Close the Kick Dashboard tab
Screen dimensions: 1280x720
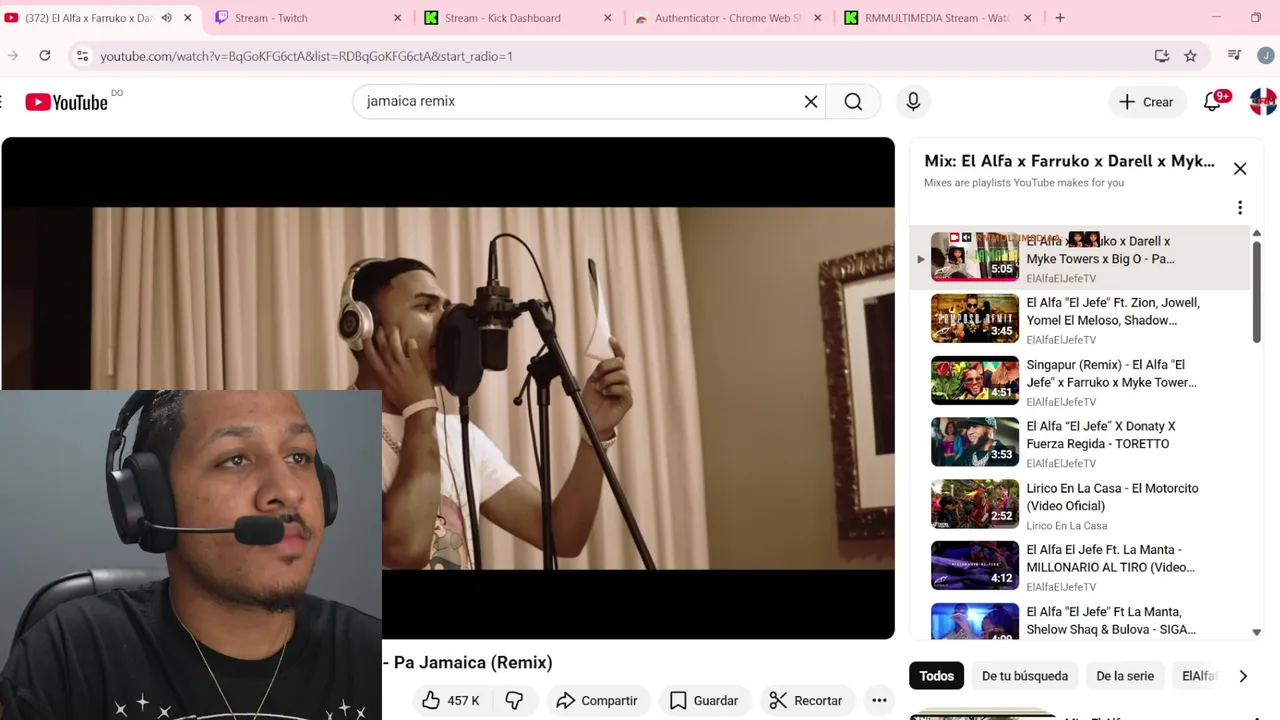pos(607,18)
